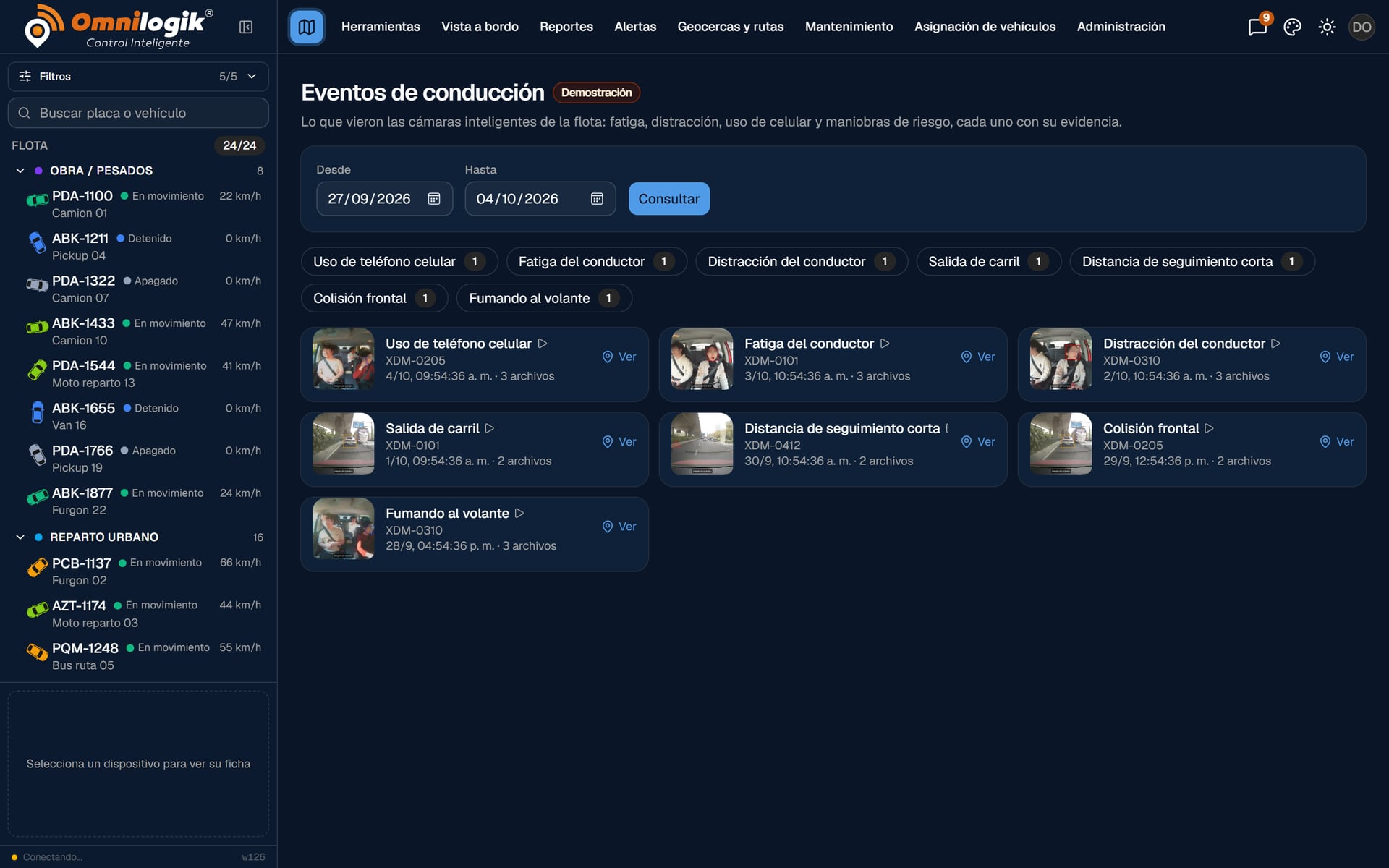Open the Hasta date calendar picker icon
Image resolution: width=1389 pixels, height=868 pixels.
point(597,199)
